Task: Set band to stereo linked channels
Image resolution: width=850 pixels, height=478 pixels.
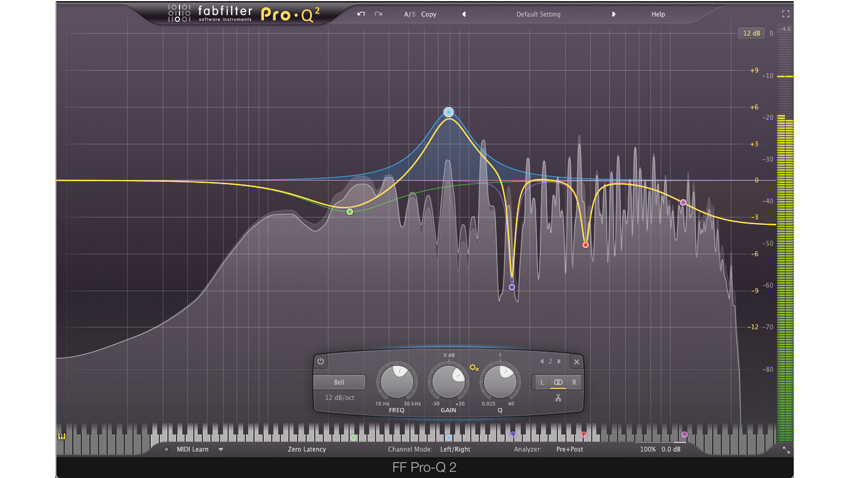Action: pos(558,383)
